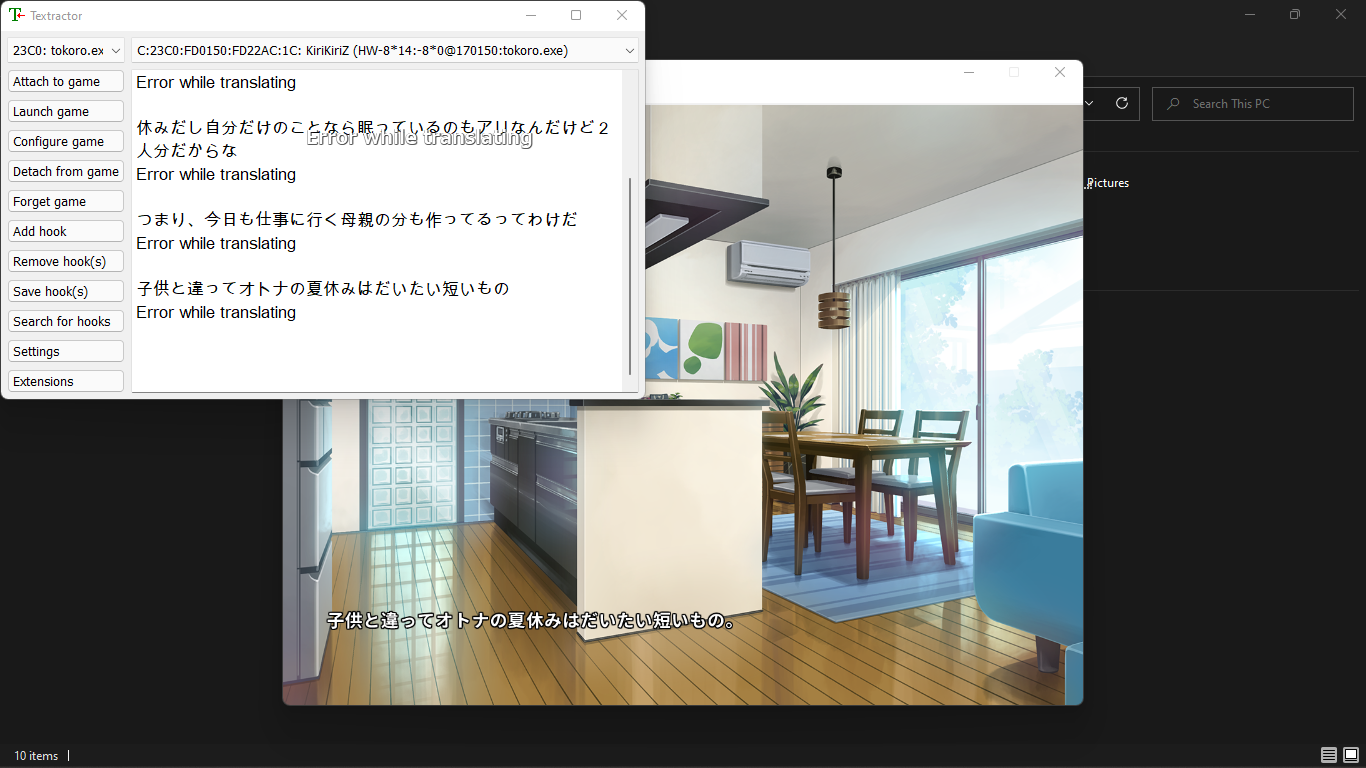1366x768 pixels.
Task: Switch Explorer to large thumbnail view
Action: tap(1350, 755)
